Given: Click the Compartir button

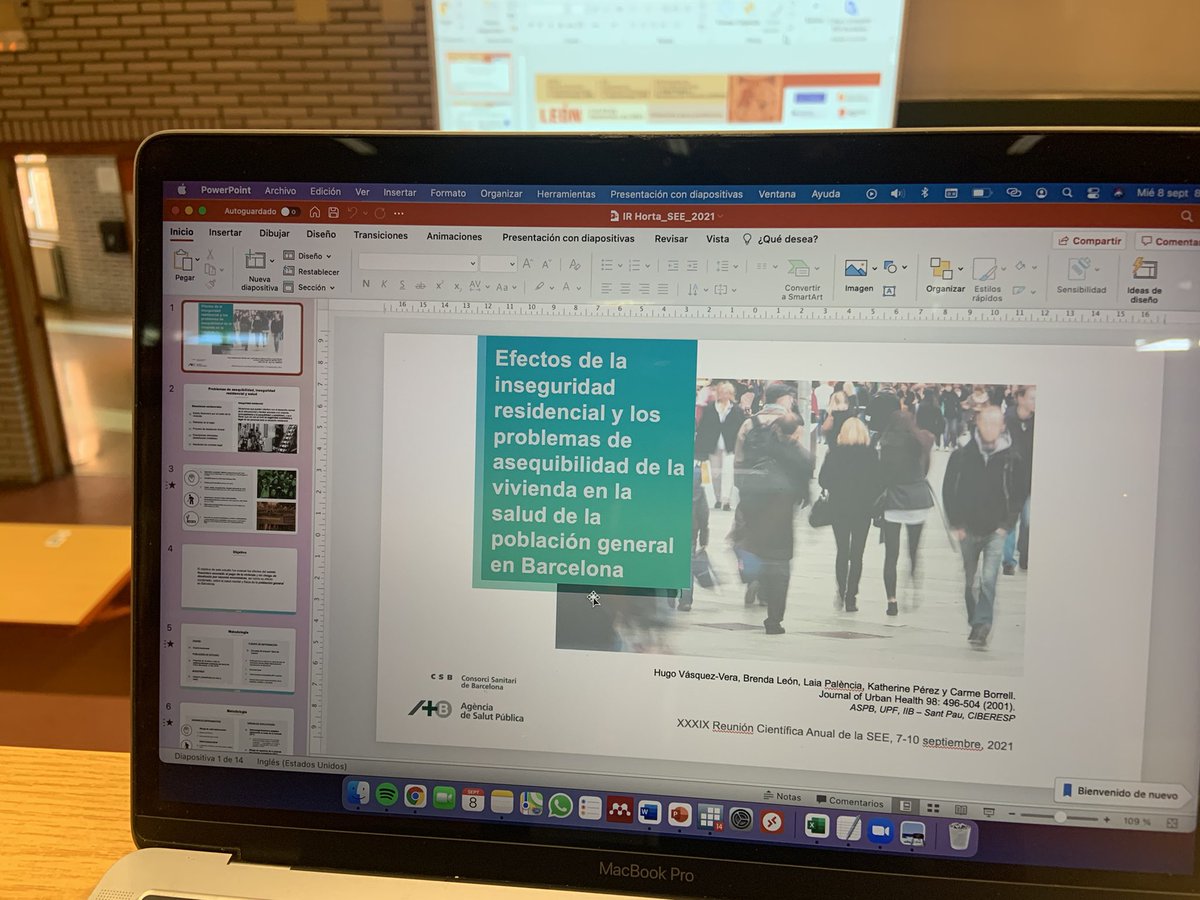Looking at the screenshot, I should click(1088, 240).
